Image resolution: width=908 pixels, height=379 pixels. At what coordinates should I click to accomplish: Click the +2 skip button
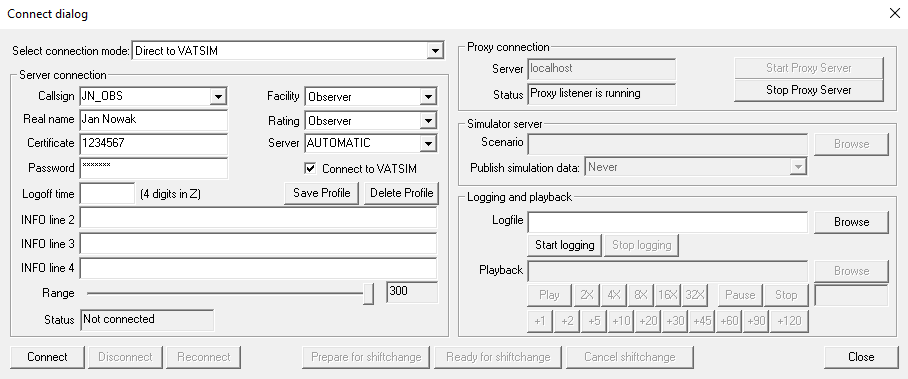click(567, 321)
